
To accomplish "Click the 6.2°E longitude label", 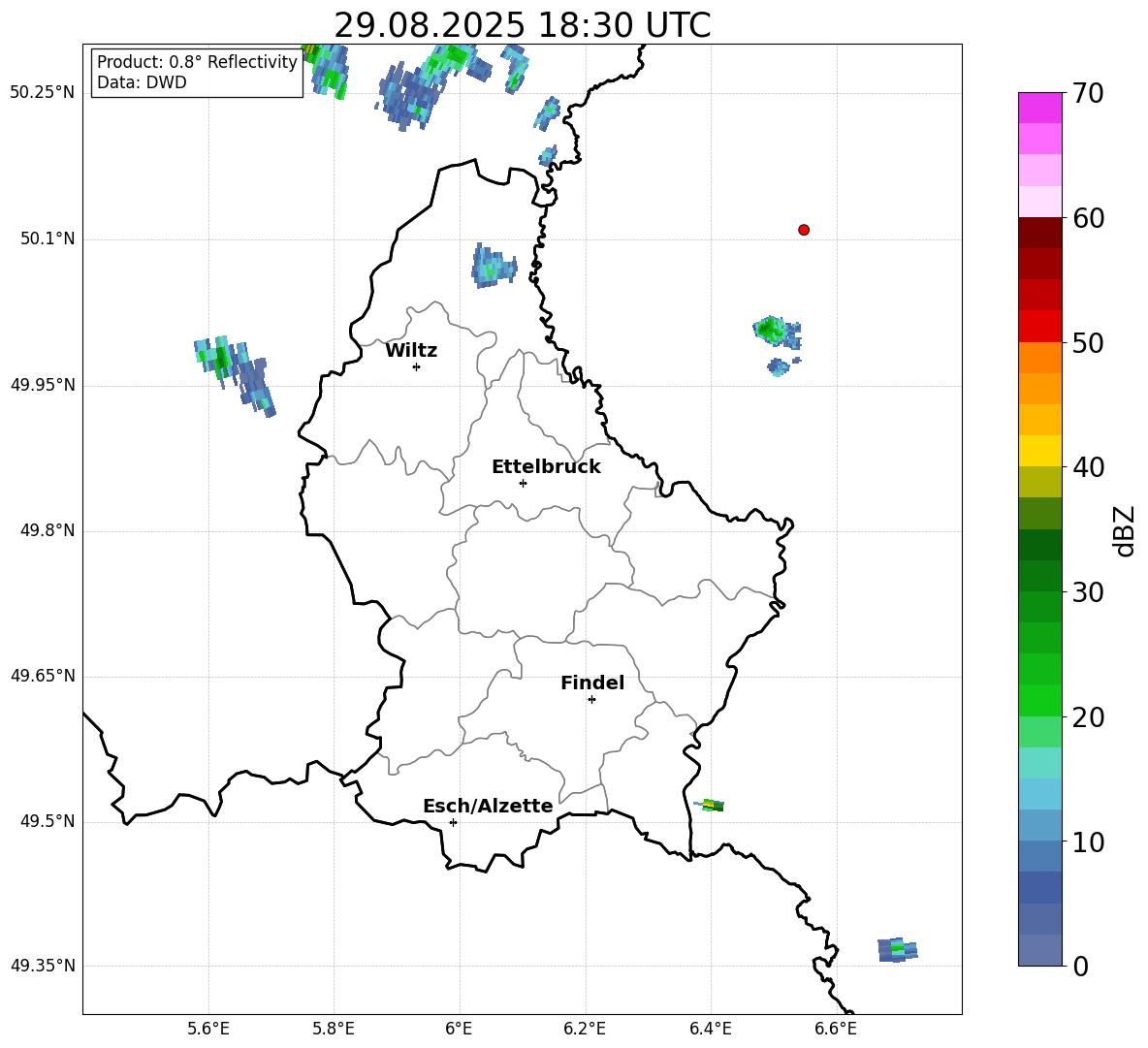I will tap(585, 1029).
